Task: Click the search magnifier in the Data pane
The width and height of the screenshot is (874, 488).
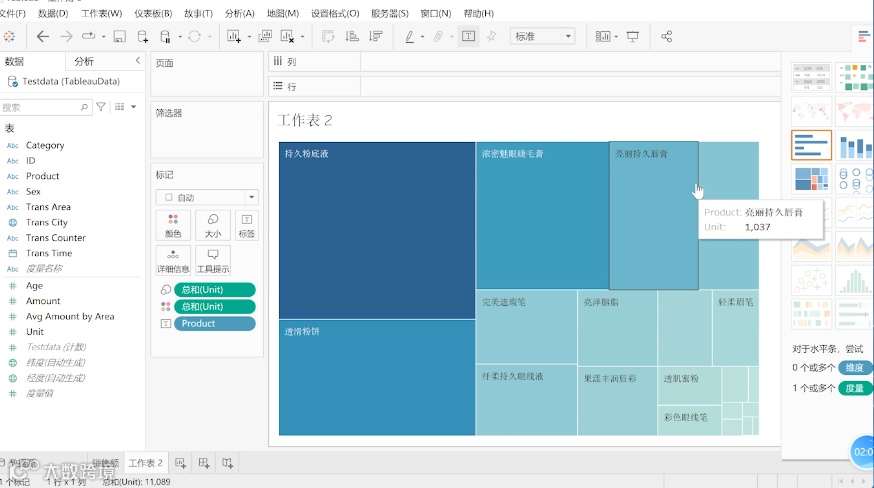Action: tap(84, 107)
